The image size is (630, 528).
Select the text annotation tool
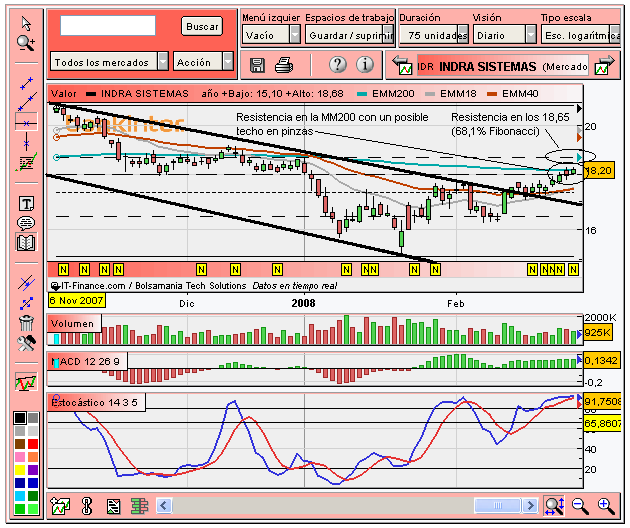click(x=26, y=204)
